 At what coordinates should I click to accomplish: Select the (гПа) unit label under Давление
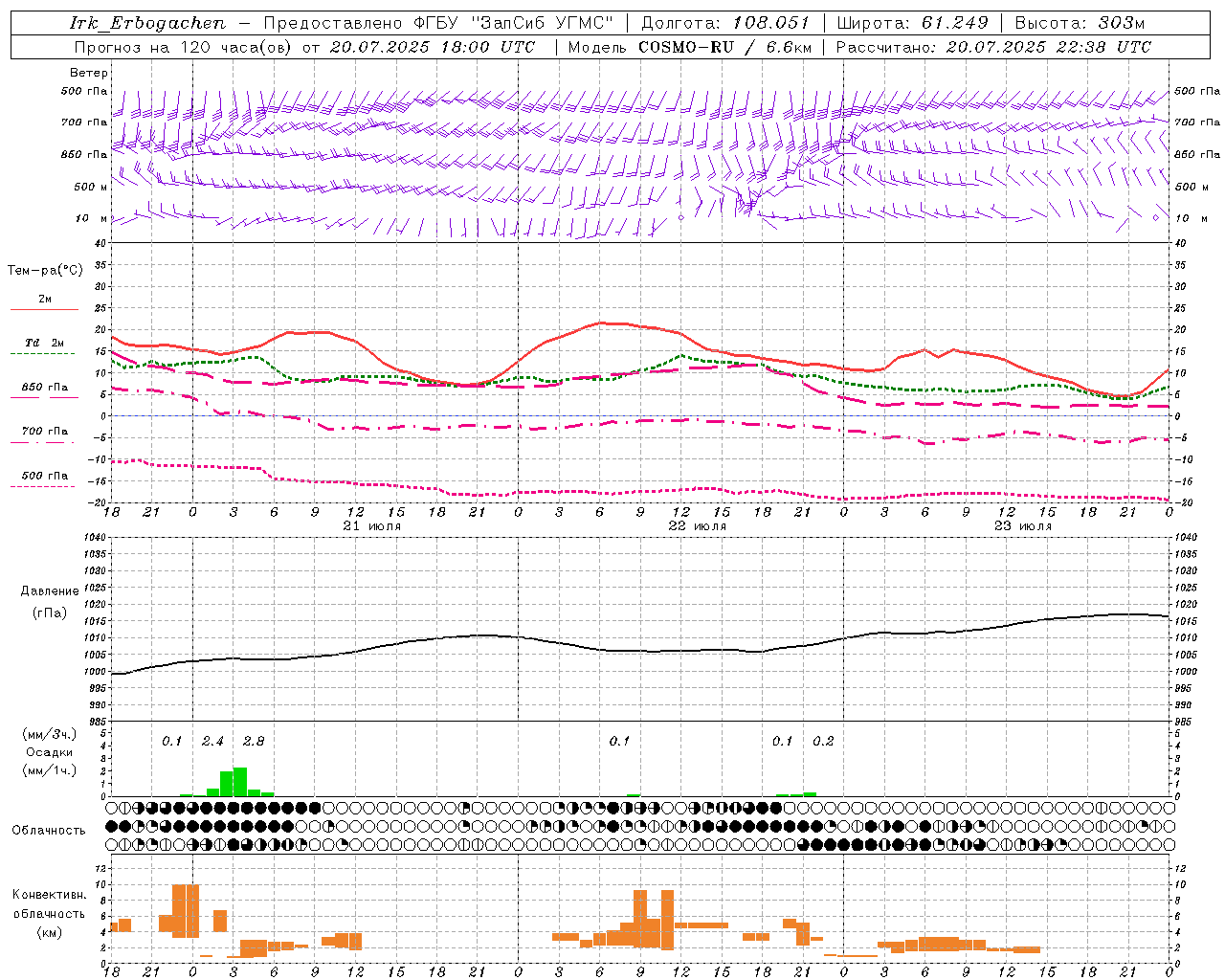click(x=50, y=613)
